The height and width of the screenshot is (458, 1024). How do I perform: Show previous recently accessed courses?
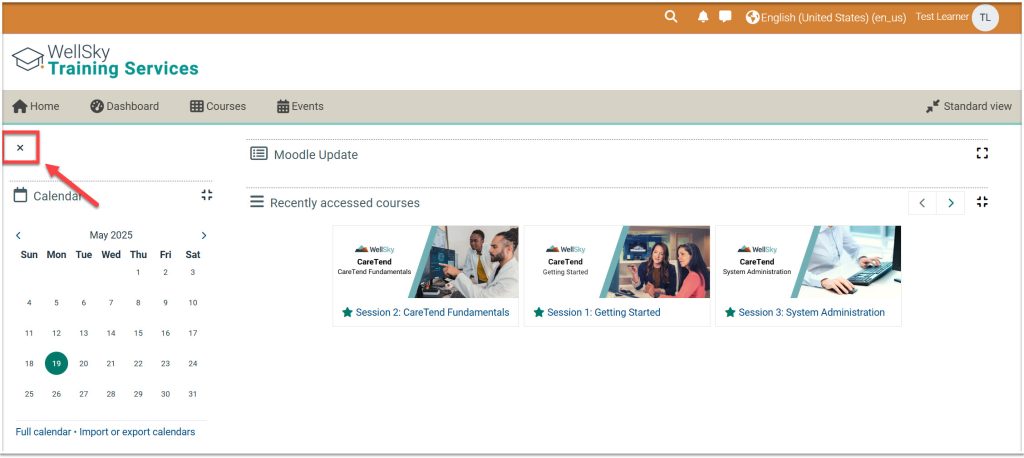pyautogui.click(x=922, y=203)
